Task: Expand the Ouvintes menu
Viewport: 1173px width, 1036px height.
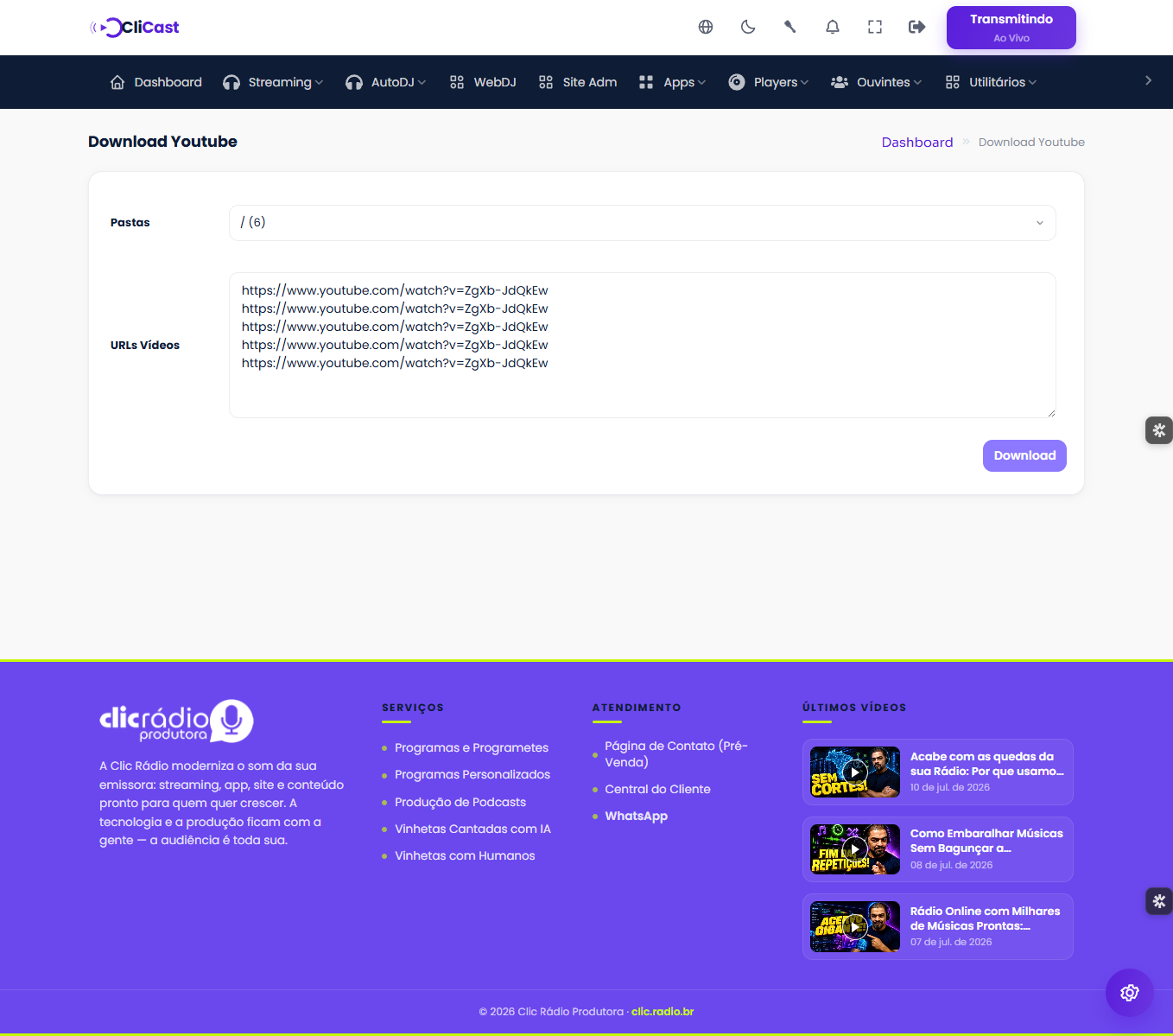Action: pos(876,82)
